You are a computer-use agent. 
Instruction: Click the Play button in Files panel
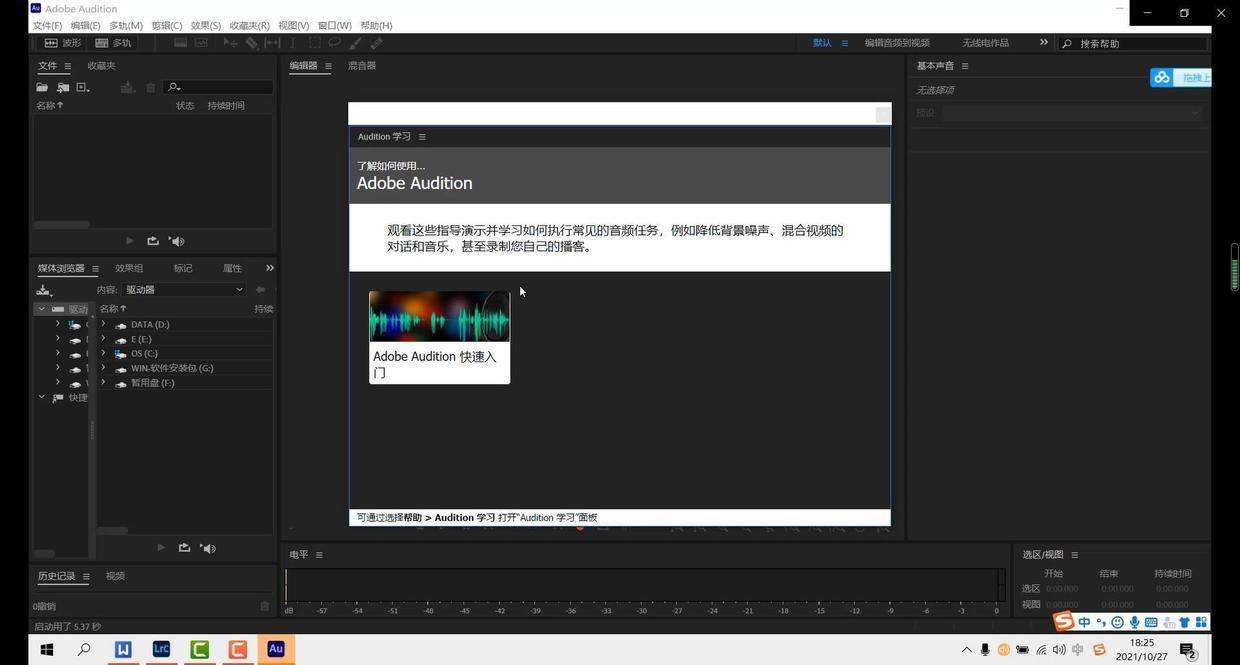(x=129, y=241)
